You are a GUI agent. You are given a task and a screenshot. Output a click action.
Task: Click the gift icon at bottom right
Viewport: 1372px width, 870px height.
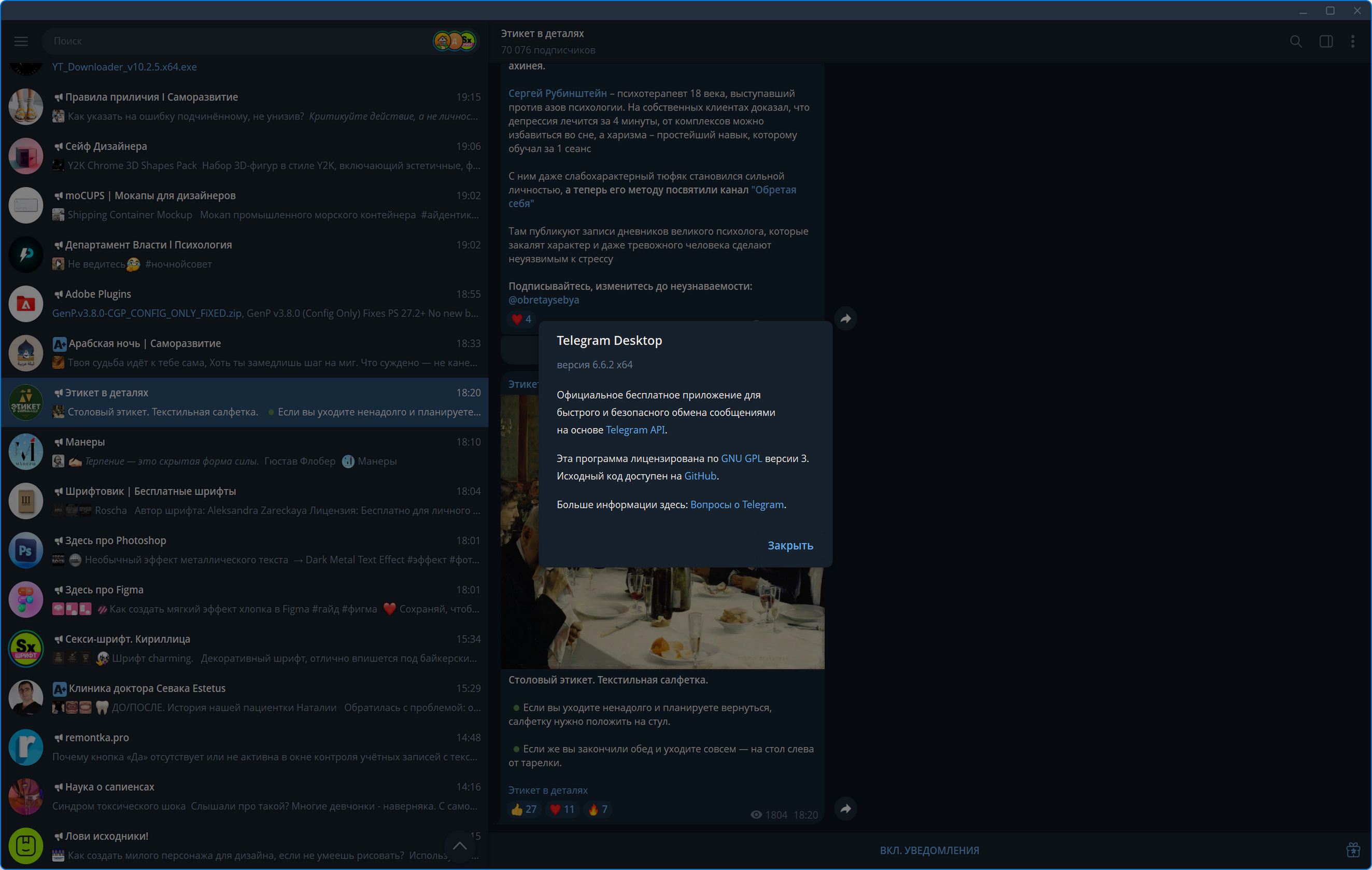point(1353,850)
